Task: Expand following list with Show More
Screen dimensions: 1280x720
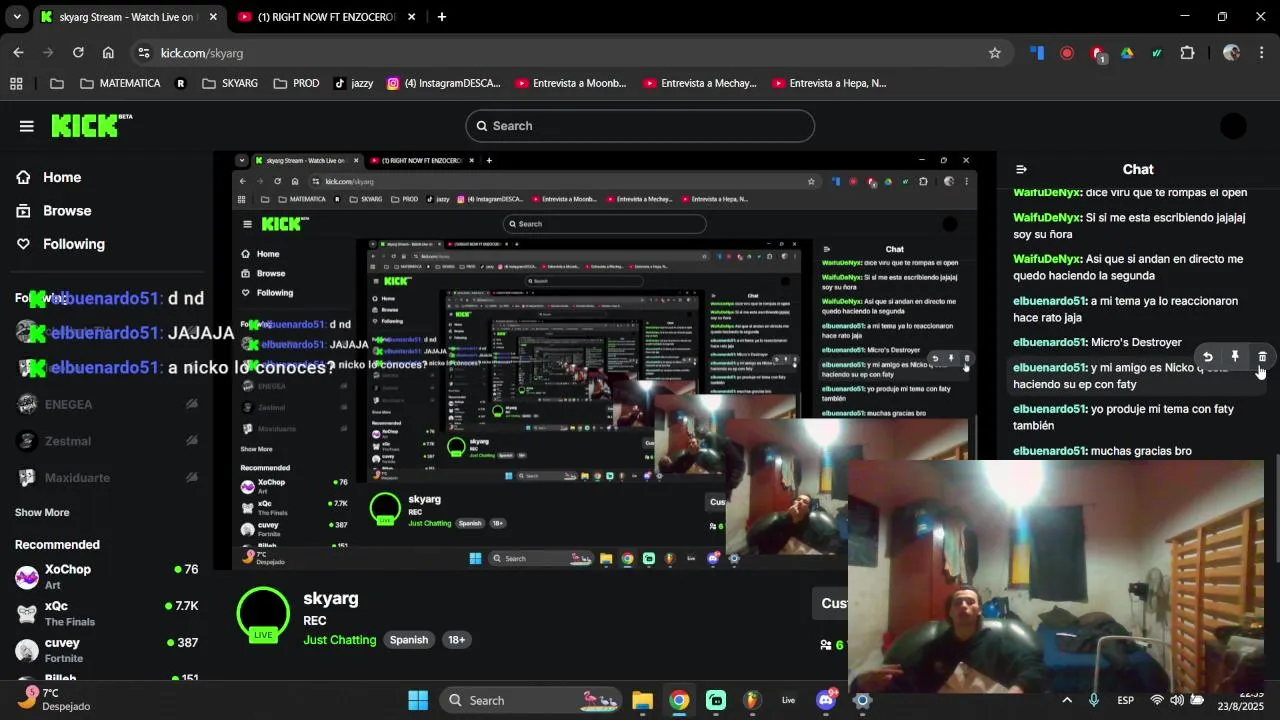Action: tap(42, 512)
